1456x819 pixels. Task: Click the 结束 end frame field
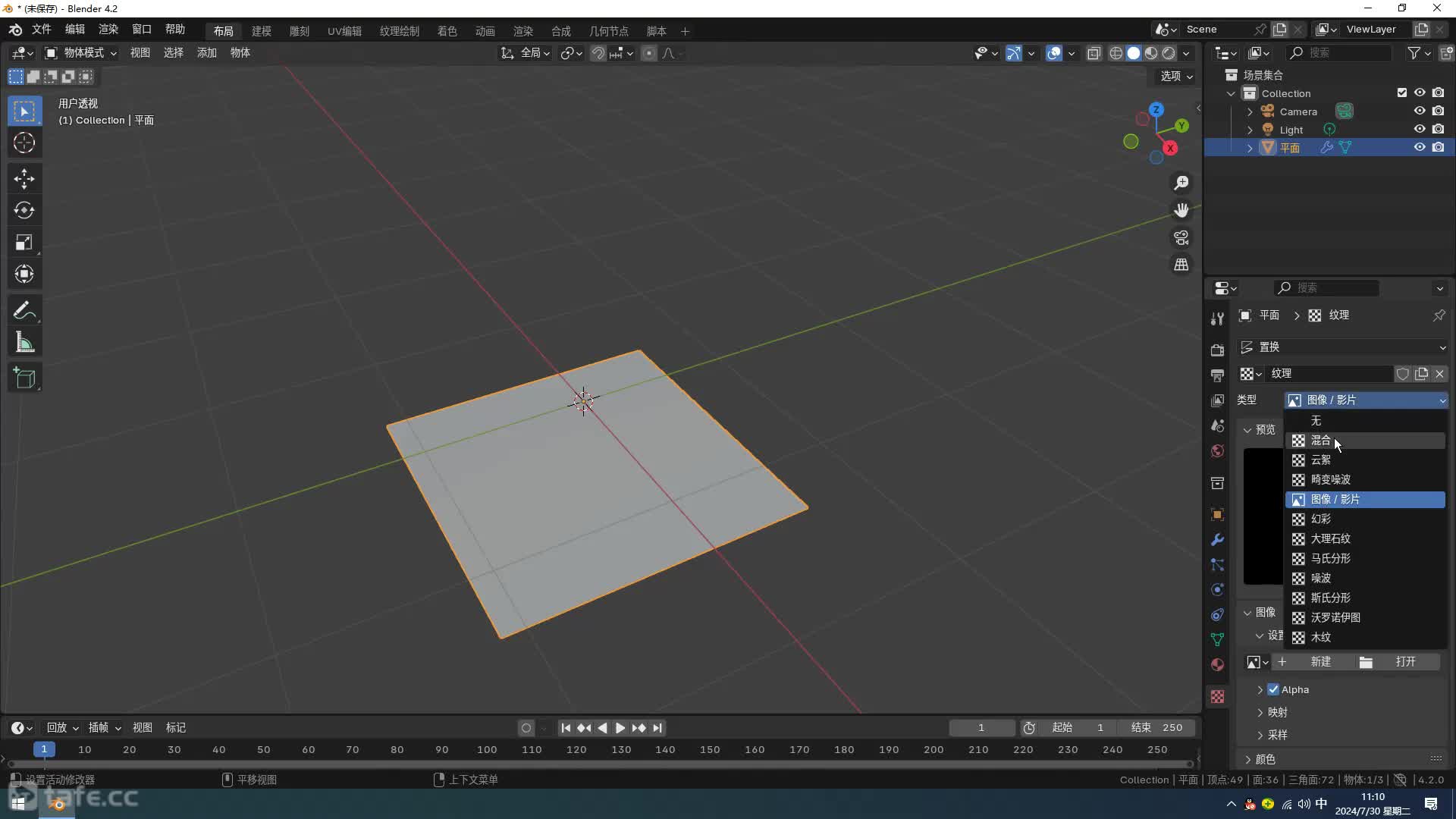coord(1156,728)
